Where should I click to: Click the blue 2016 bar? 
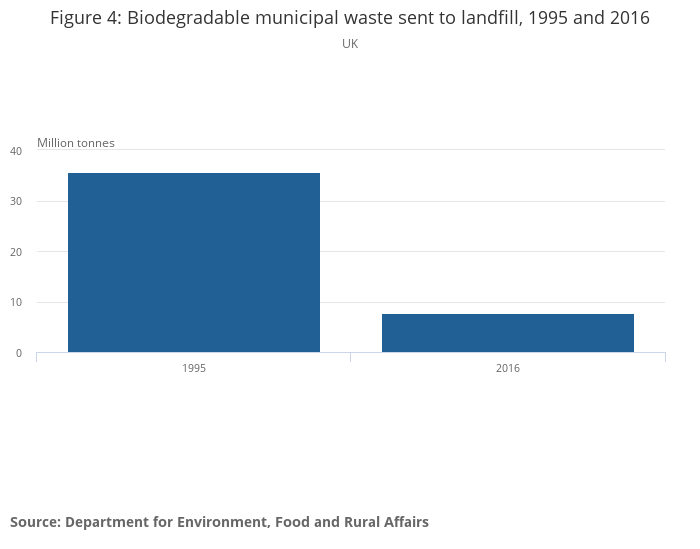[x=507, y=333]
